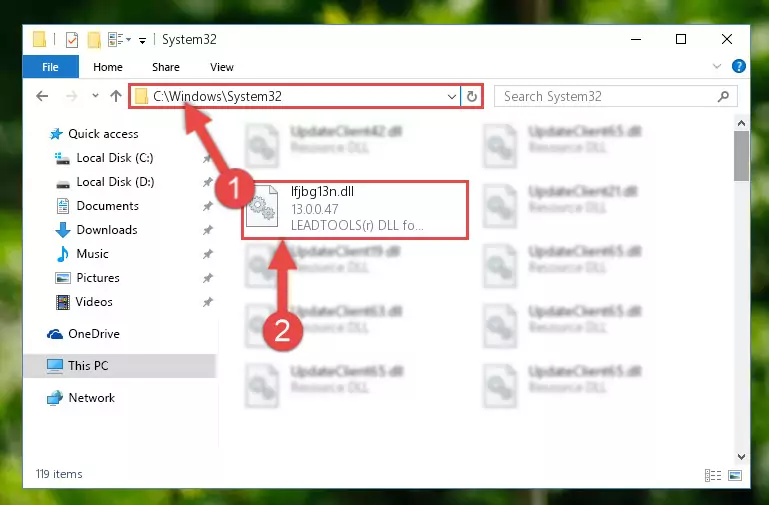The height and width of the screenshot is (505, 769).
Task: Click the New Folder icon in title bar
Action: pos(94,40)
